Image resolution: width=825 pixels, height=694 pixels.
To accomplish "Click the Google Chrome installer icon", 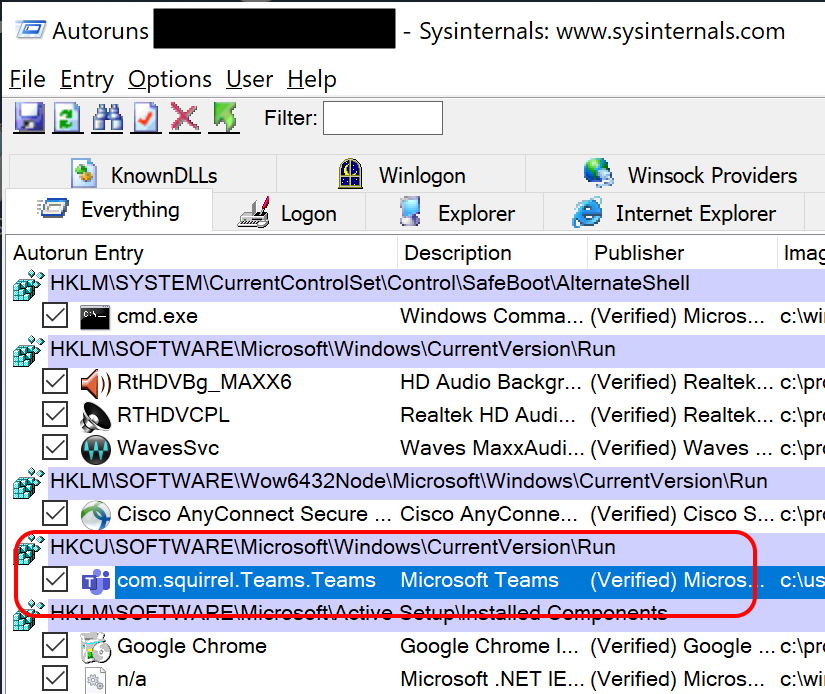I will tap(95, 647).
